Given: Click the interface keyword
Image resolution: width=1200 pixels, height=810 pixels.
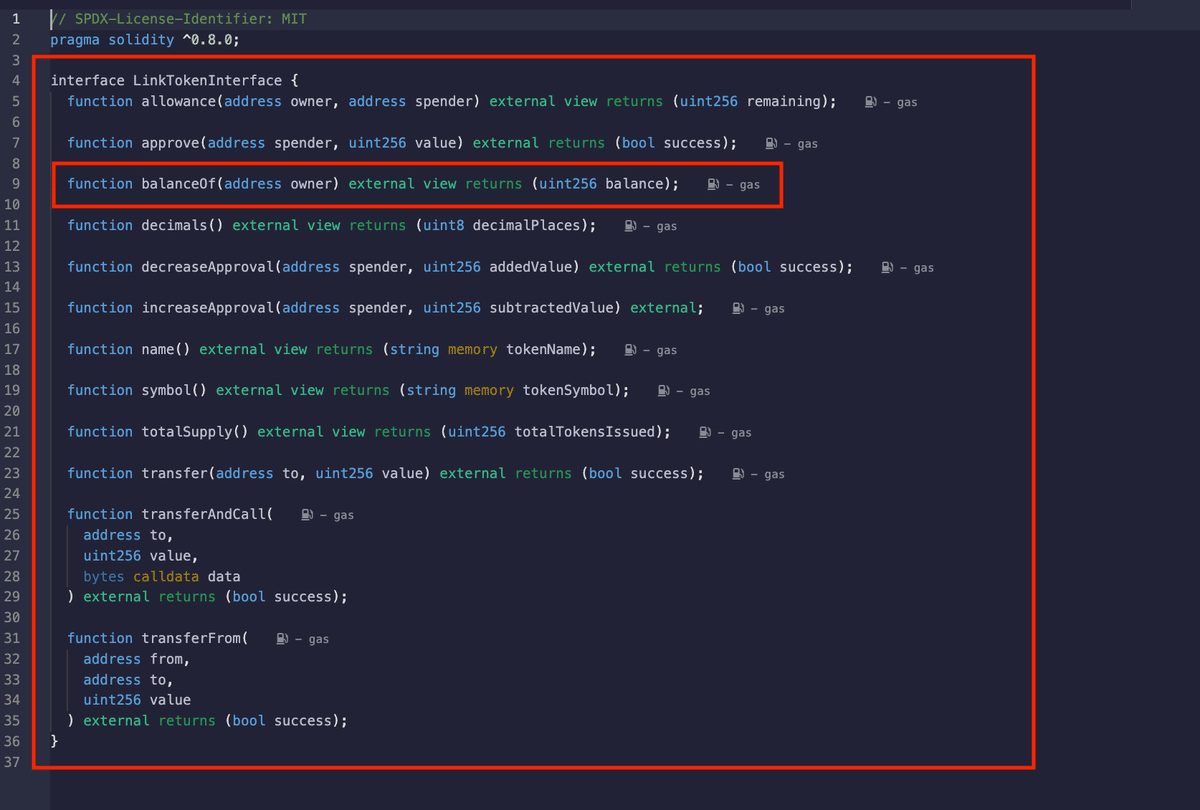Looking at the screenshot, I should pos(88,80).
